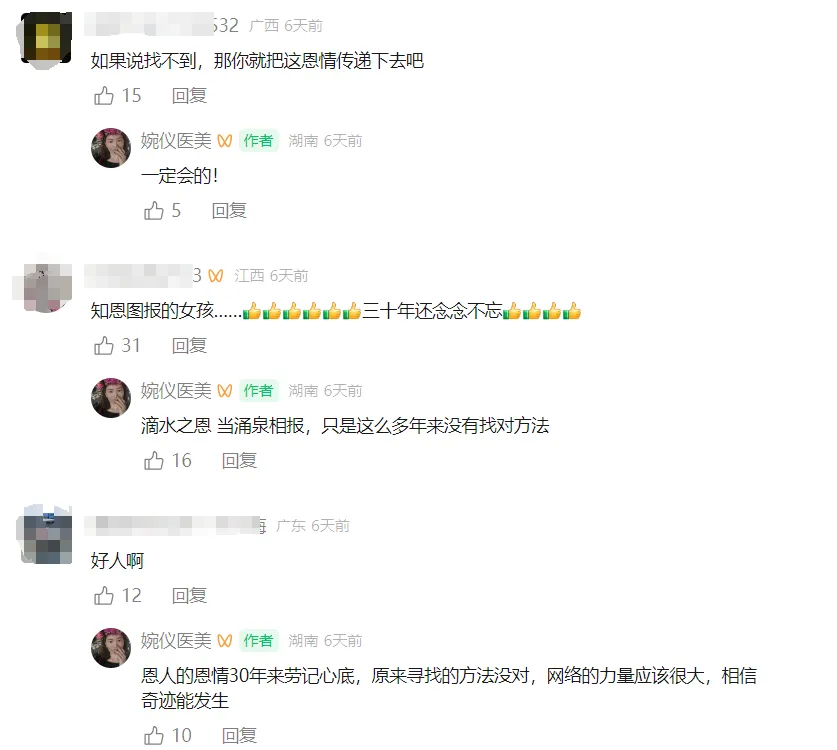The width and height of the screenshot is (837, 750).
Task: Like the '好人啊' comment
Action: [104, 595]
